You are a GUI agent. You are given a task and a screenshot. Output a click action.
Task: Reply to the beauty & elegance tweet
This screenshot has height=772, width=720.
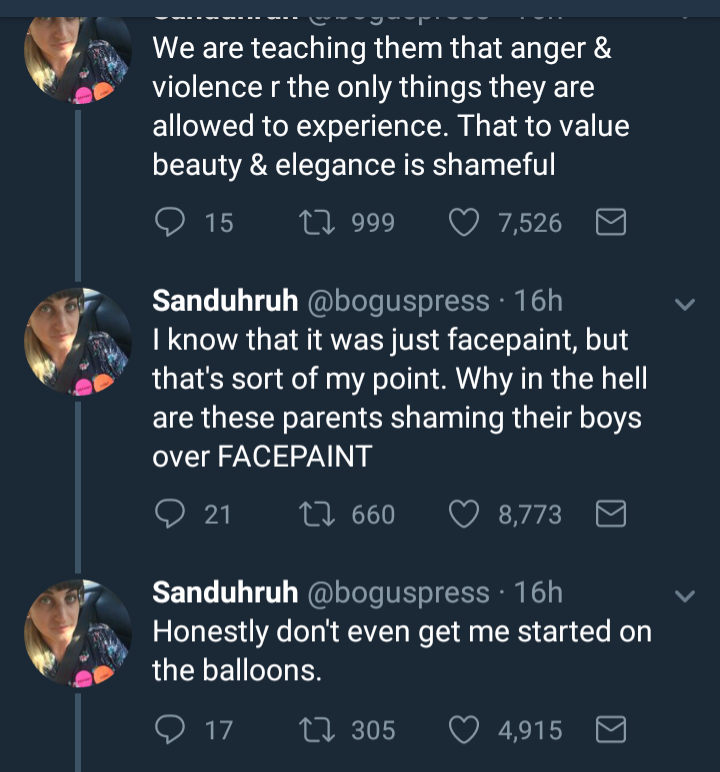pyautogui.click(x=169, y=222)
